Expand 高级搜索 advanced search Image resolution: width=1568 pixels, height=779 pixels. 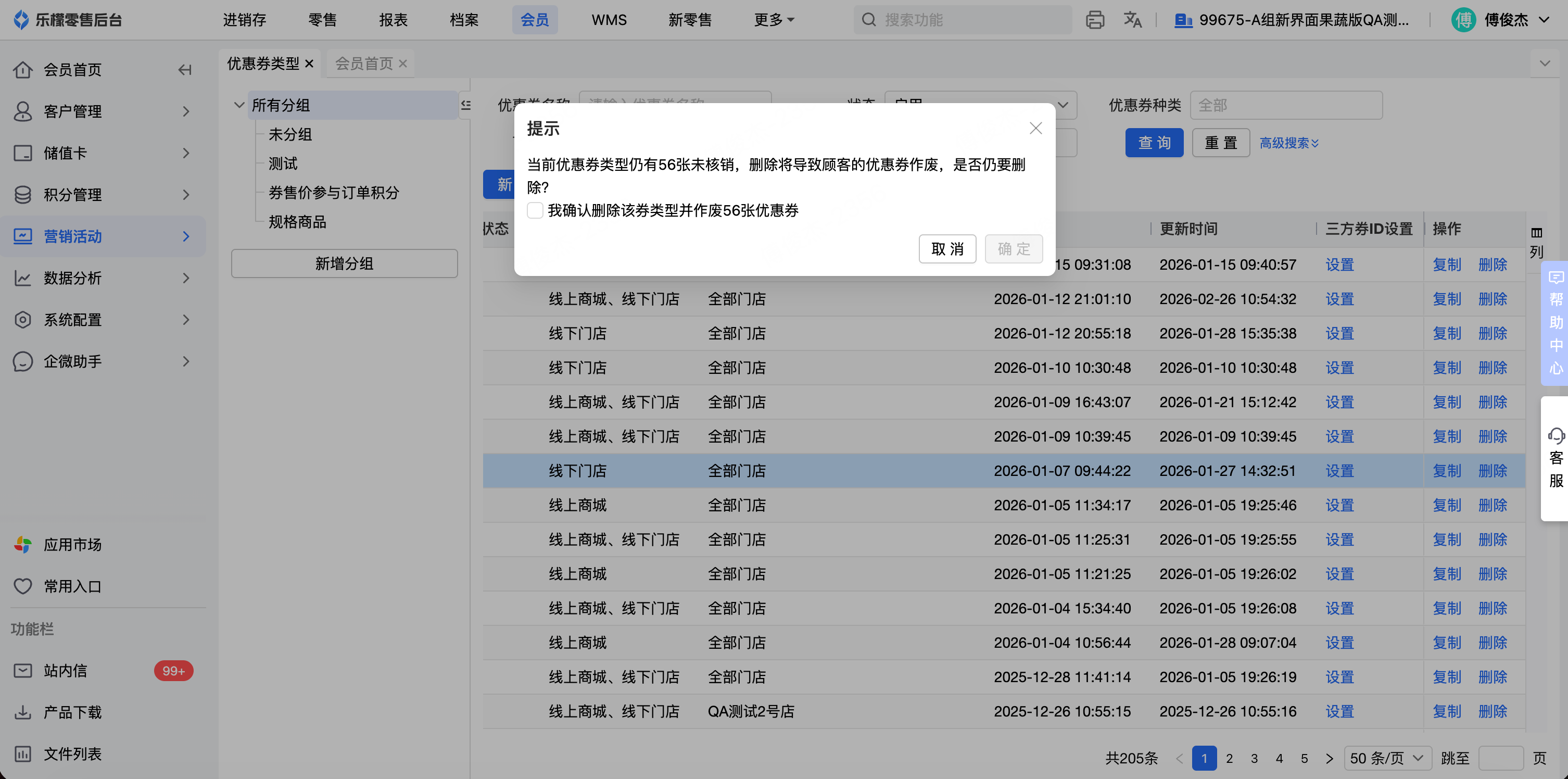pyautogui.click(x=1288, y=143)
